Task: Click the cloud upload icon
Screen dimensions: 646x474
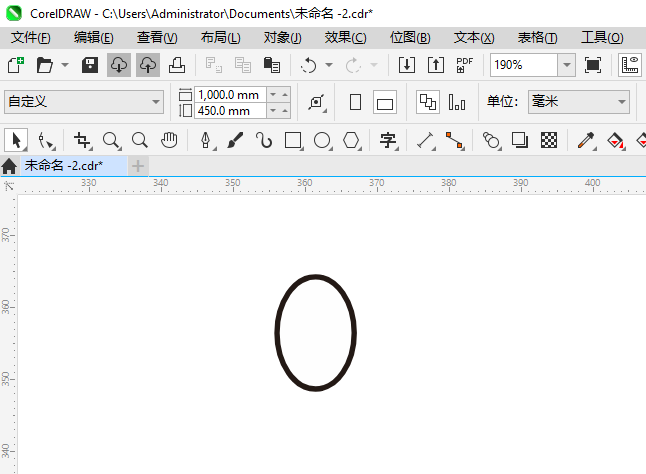Action: point(148,65)
